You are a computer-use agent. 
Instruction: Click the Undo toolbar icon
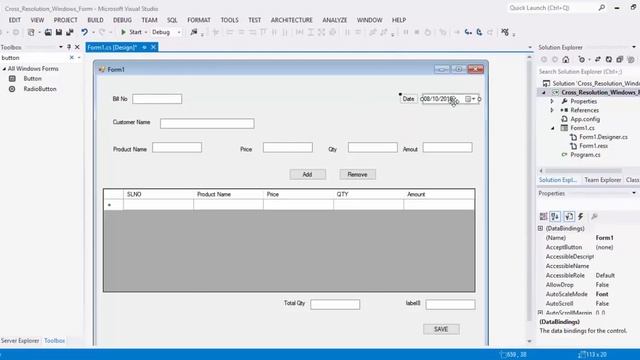[84, 32]
